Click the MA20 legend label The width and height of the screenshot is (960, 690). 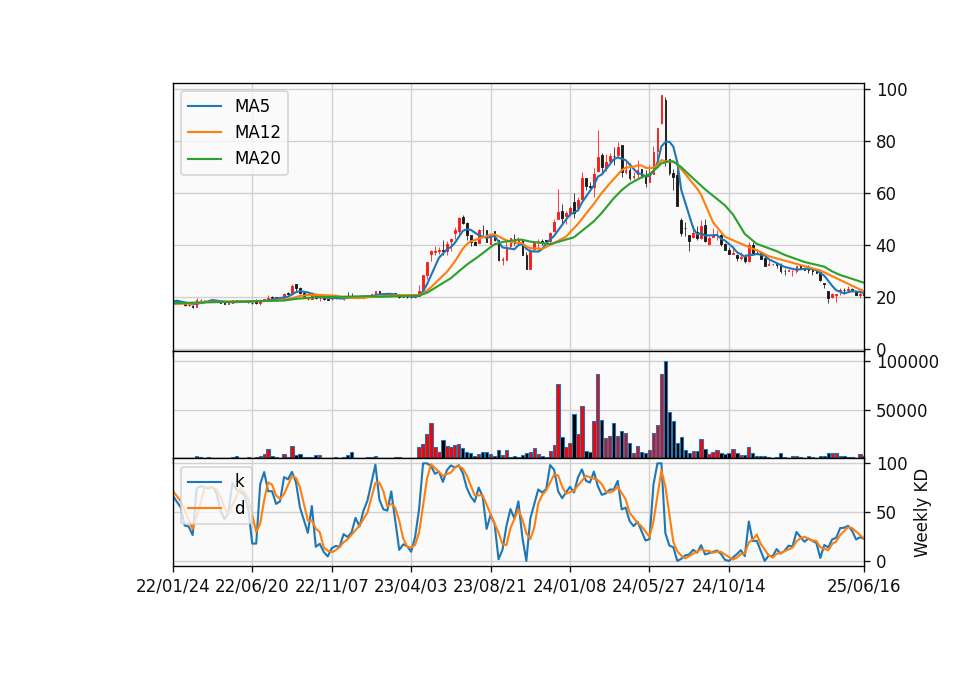[x=257, y=158]
